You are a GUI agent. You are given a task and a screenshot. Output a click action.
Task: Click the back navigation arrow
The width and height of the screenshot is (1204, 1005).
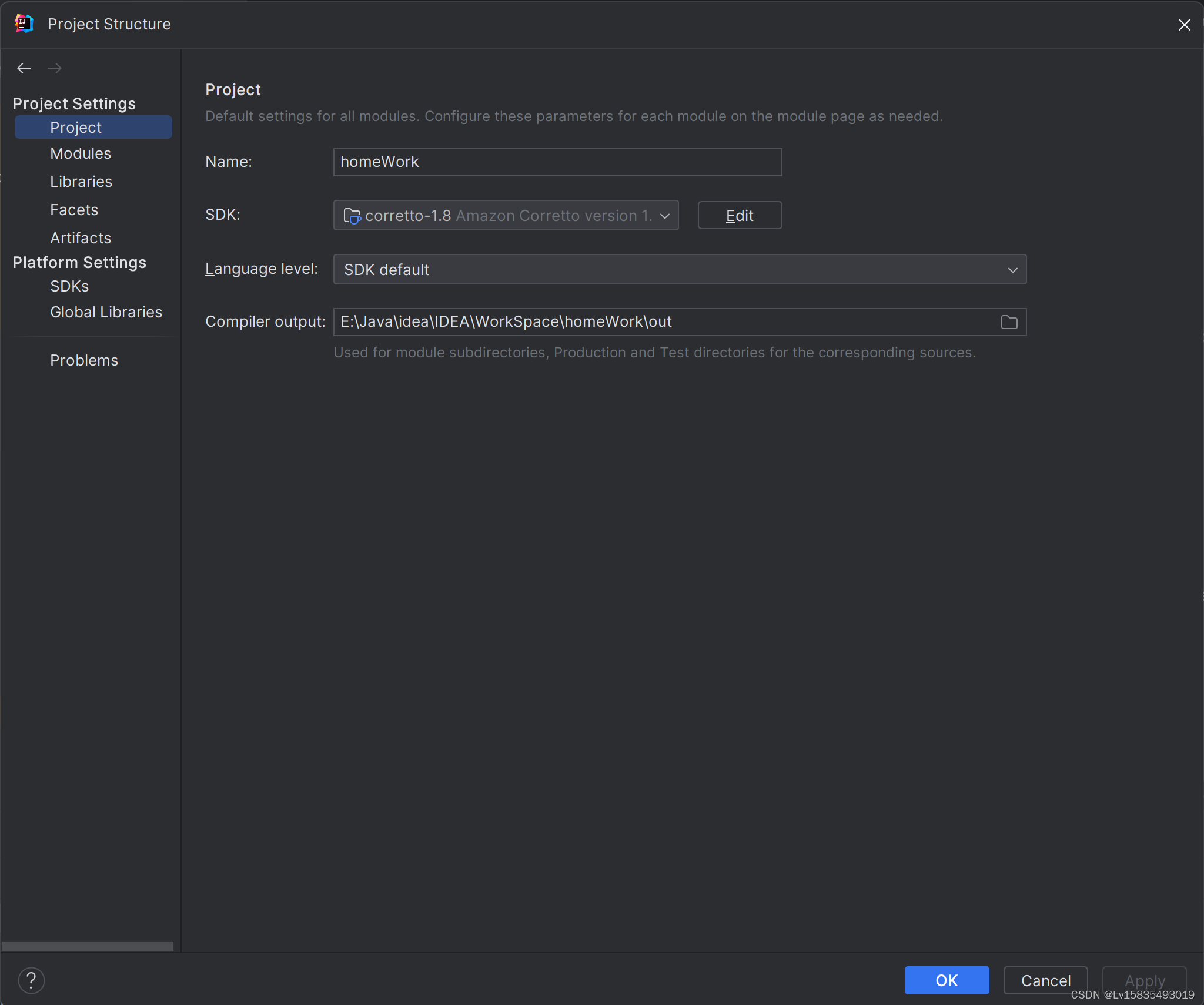[24, 68]
